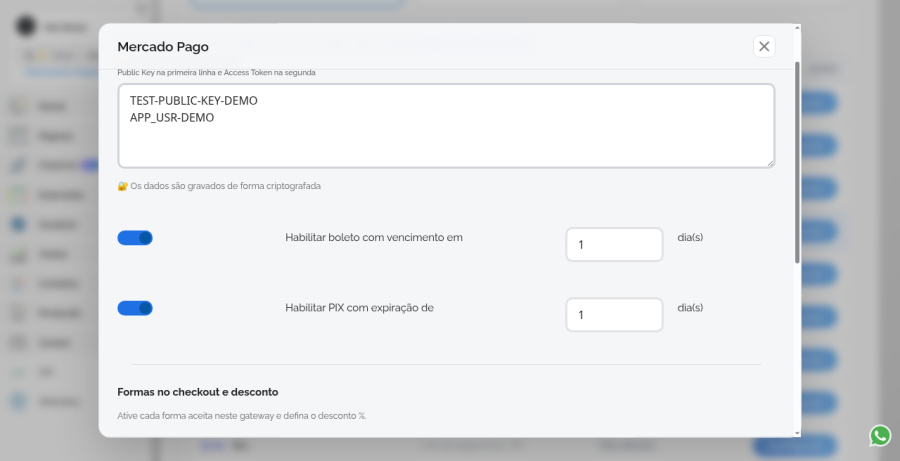The height and width of the screenshot is (461, 900).
Task: Click 'Formas no checkout e desconto' heading
Action: (x=198, y=392)
